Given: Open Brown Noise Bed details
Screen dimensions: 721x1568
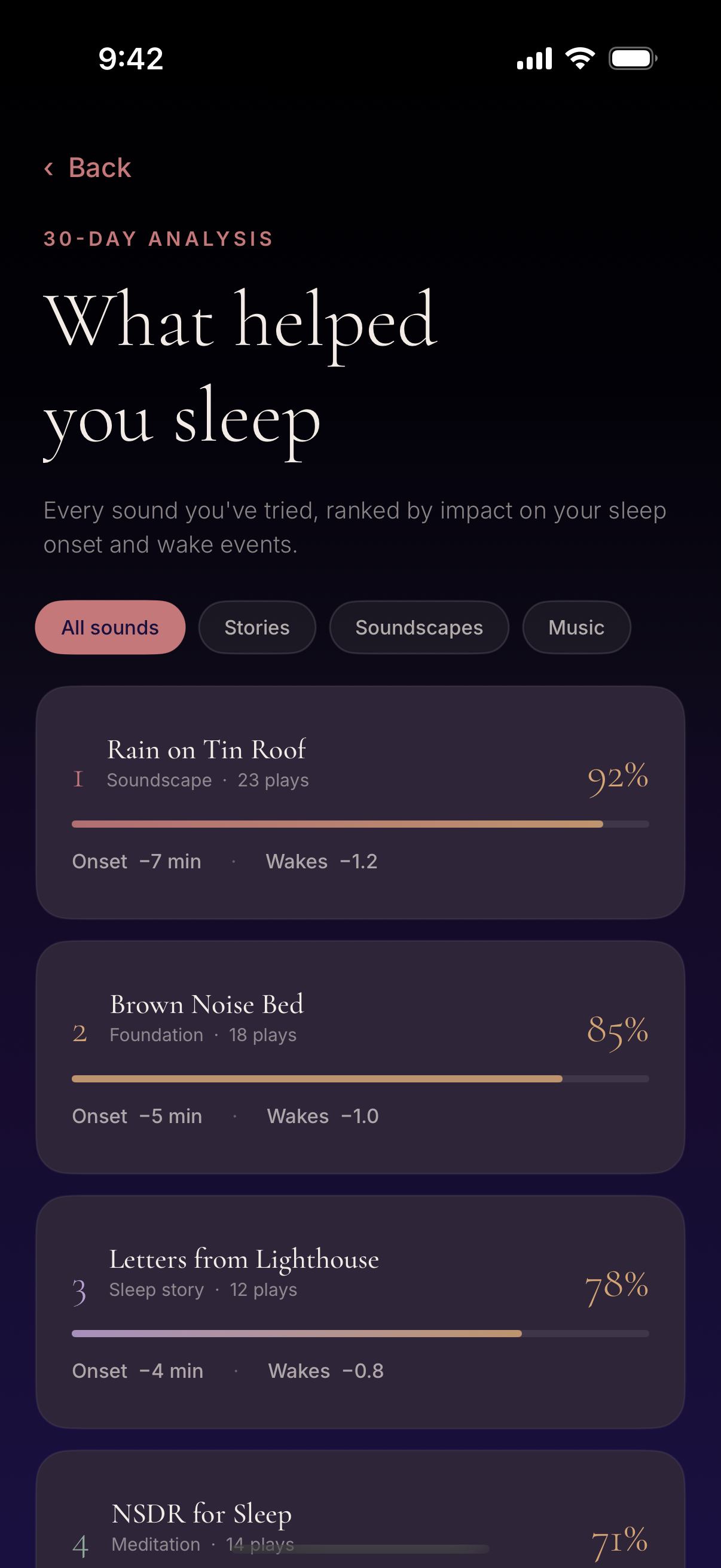Looking at the screenshot, I should click(x=360, y=1057).
